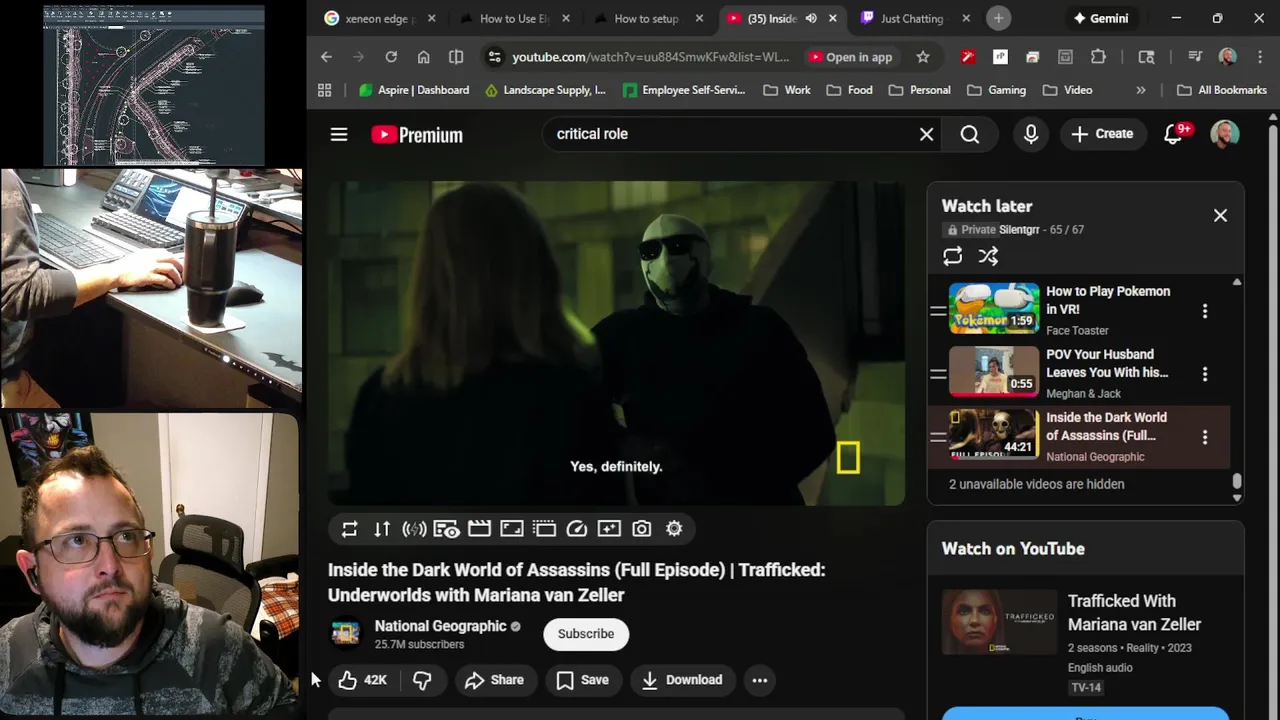Screen dimensions: 1280x720
Task: Click the volume boost icon under the video
Action: pos(414,529)
